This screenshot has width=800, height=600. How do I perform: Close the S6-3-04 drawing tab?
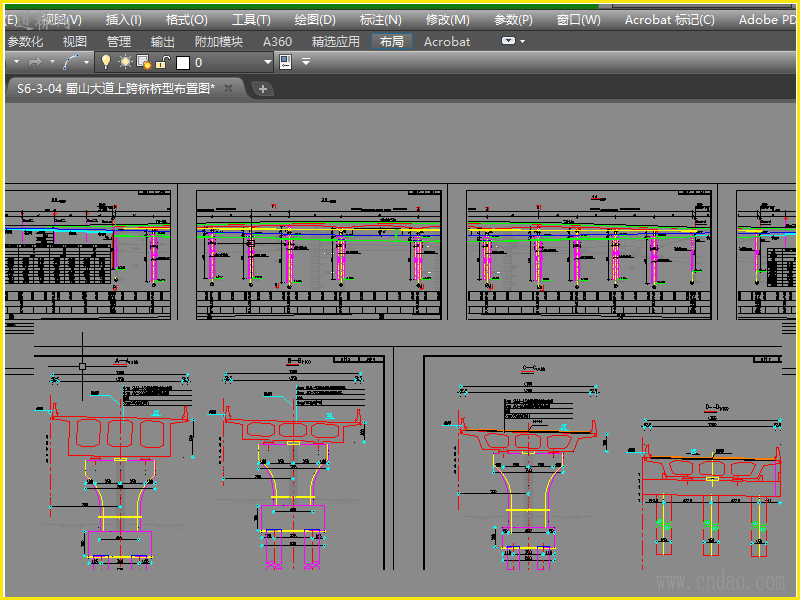228,88
